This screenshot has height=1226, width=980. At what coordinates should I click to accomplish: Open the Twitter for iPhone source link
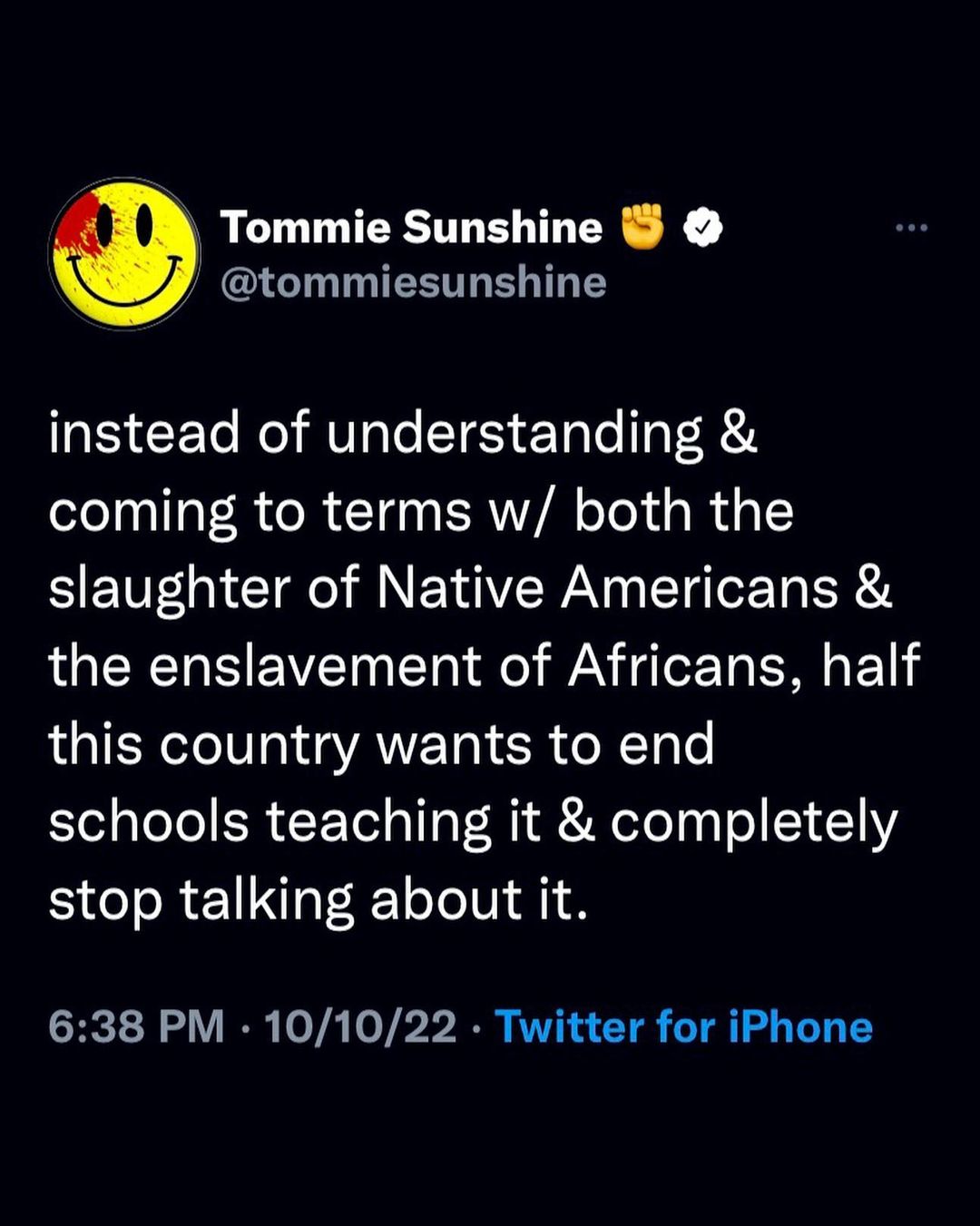click(x=684, y=1027)
